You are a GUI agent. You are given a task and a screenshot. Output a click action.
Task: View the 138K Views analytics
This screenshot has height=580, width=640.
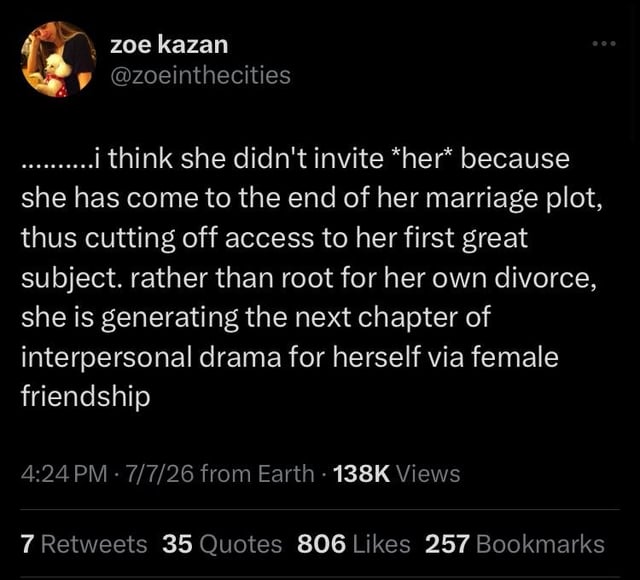tap(397, 474)
